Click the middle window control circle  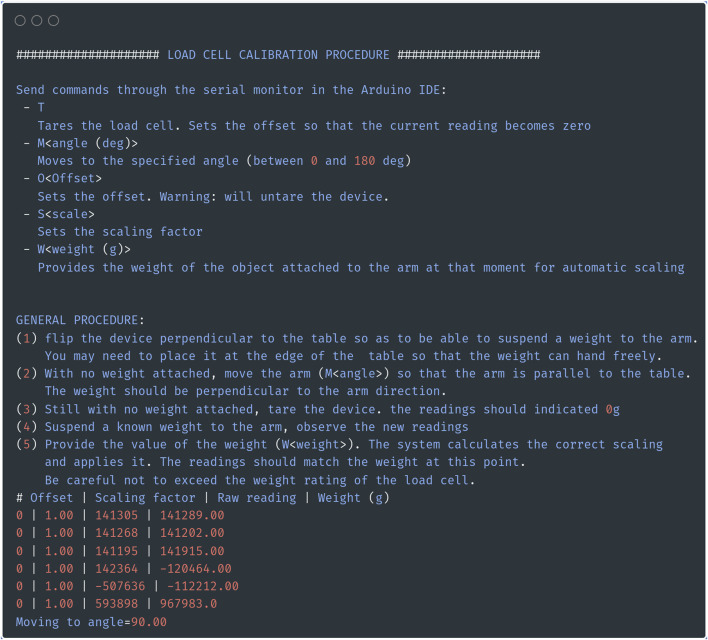click(x=37, y=21)
